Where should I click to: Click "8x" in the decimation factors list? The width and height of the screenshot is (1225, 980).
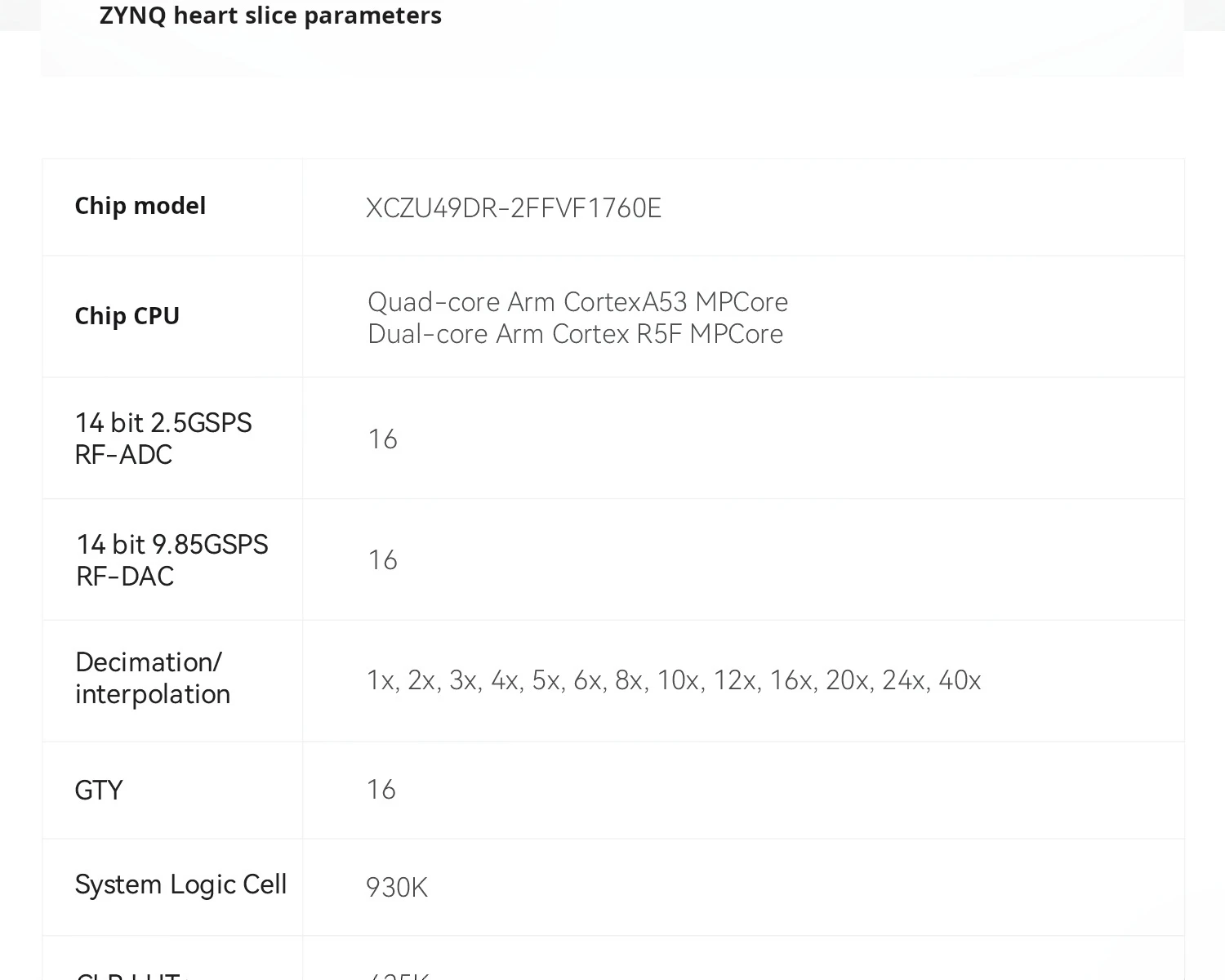click(629, 680)
